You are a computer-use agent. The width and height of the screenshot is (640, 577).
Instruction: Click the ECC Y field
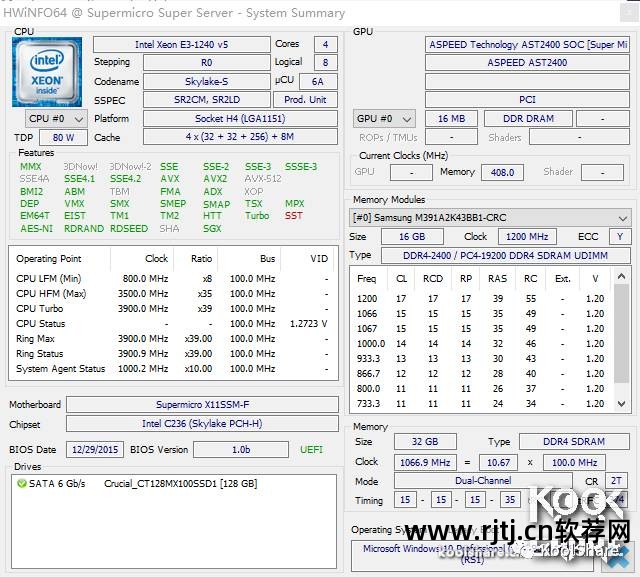click(x=620, y=237)
